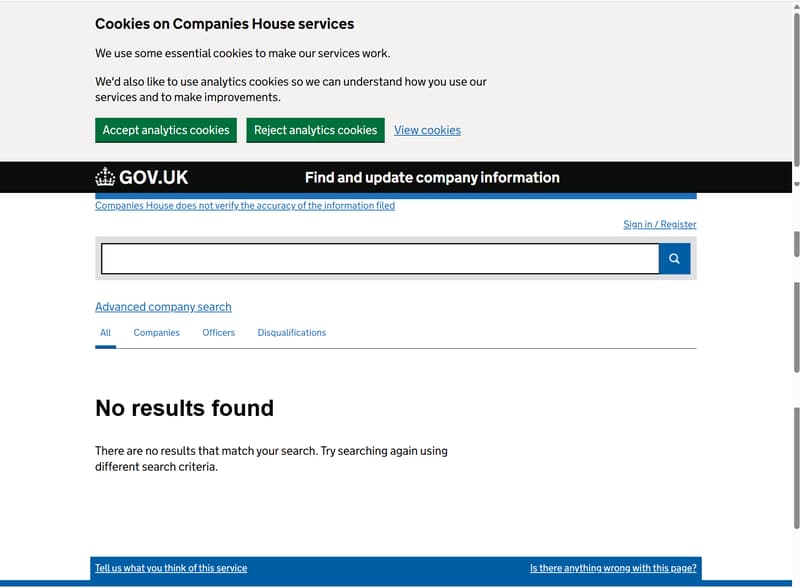Go to Sign in / Register
Viewport: 800px width, 588px height.
659,224
